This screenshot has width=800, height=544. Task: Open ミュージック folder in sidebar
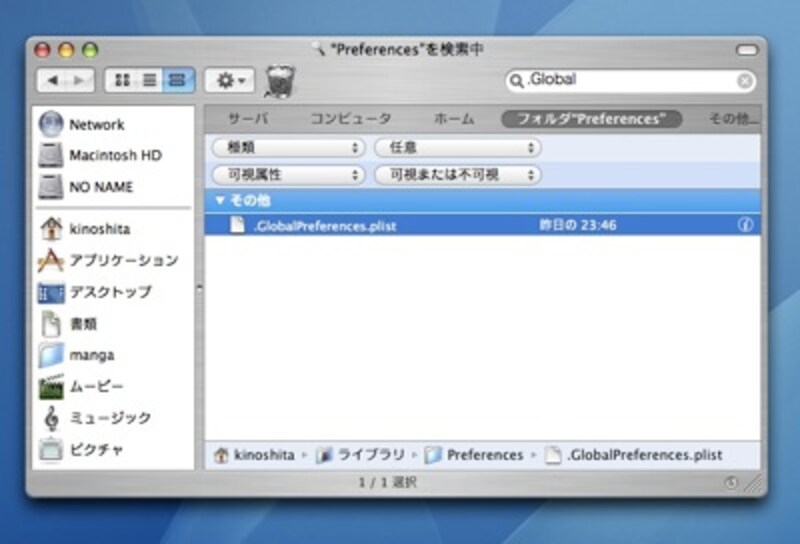click(x=51, y=418)
